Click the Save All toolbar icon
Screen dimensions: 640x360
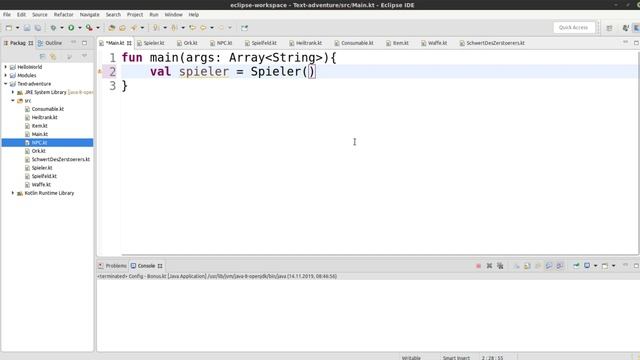tap(38, 28)
